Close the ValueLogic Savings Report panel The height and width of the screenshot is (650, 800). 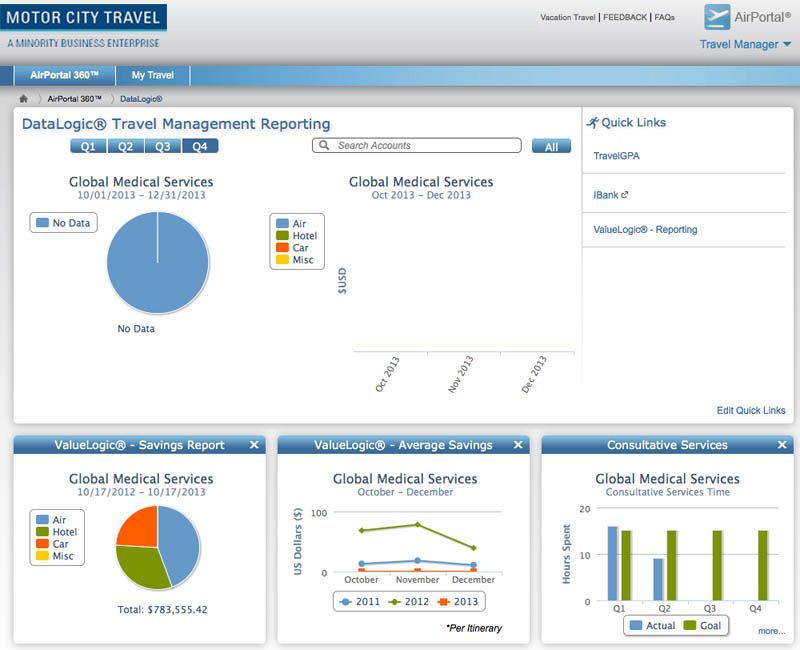[254, 445]
